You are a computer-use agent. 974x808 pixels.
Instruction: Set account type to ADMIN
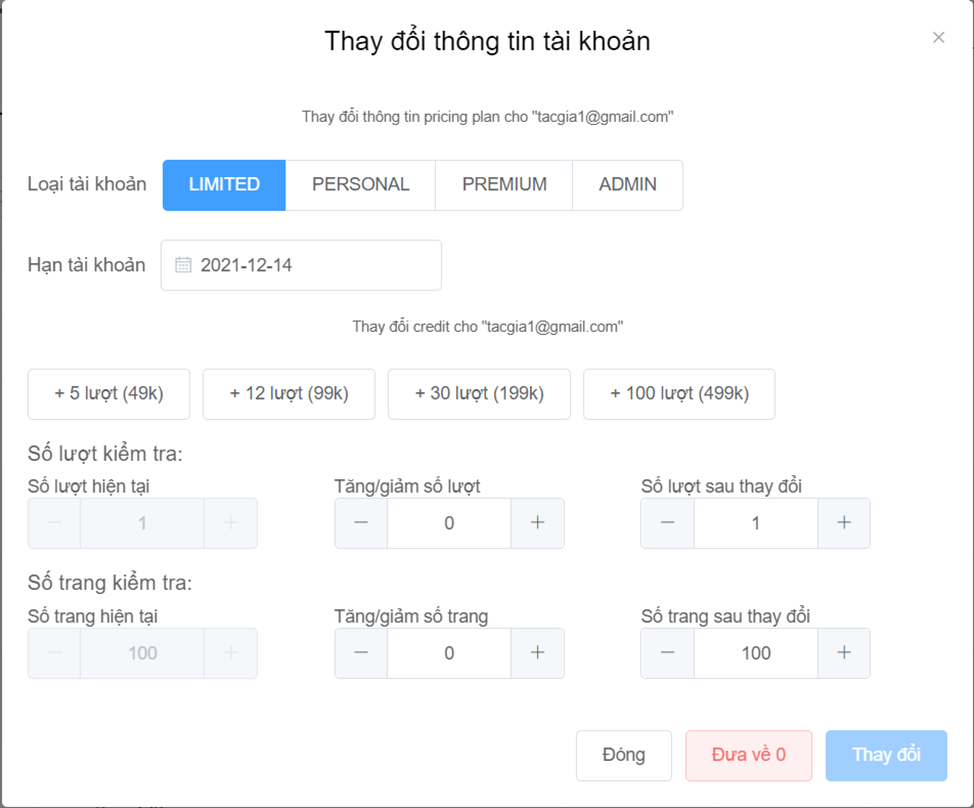(627, 185)
